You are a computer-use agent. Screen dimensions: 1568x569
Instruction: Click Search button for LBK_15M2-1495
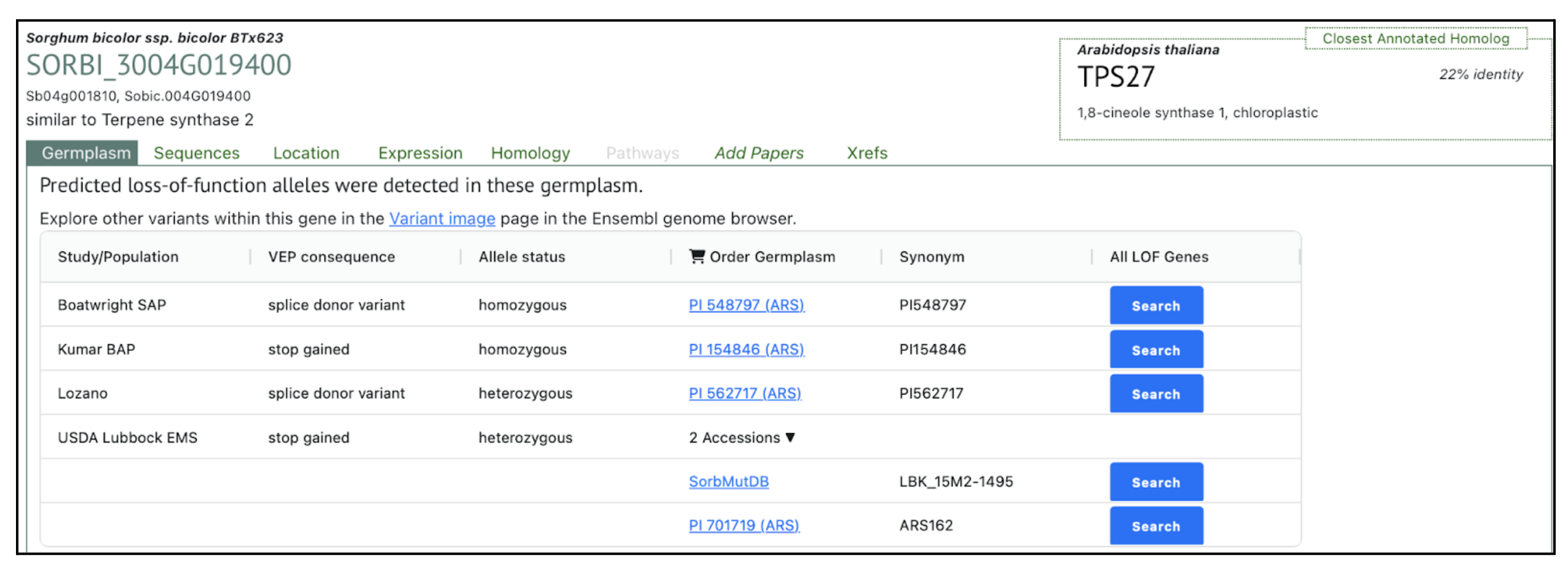[x=1155, y=482]
